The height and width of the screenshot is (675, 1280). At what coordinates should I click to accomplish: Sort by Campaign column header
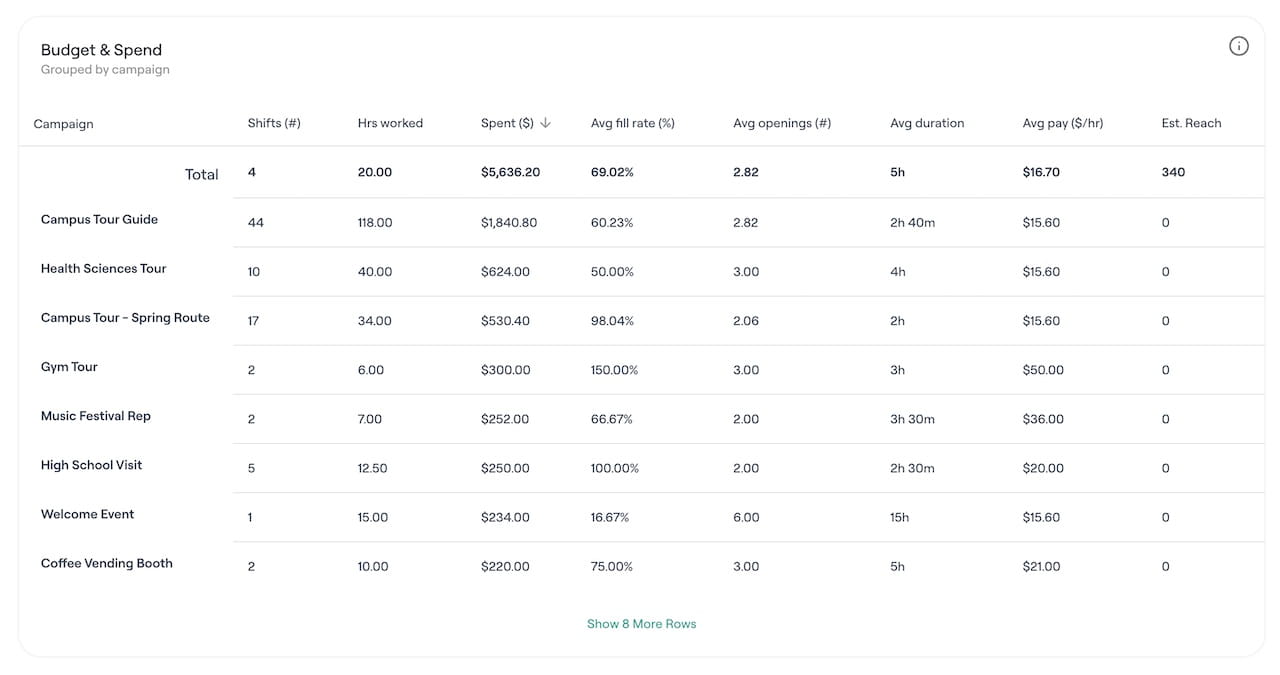pyautogui.click(x=63, y=124)
